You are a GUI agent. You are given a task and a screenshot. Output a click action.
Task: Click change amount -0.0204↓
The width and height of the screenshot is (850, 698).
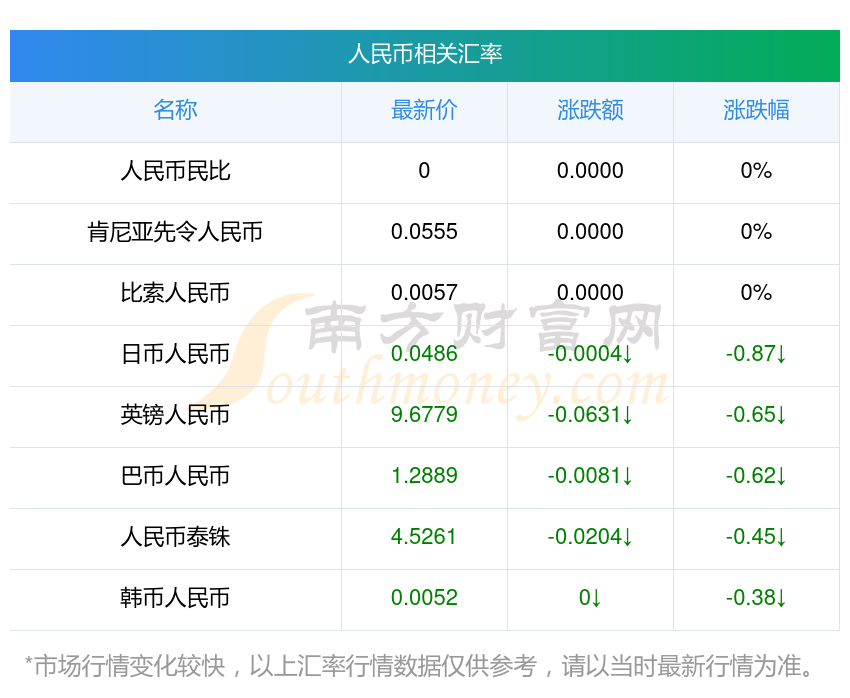(x=590, y=537)
